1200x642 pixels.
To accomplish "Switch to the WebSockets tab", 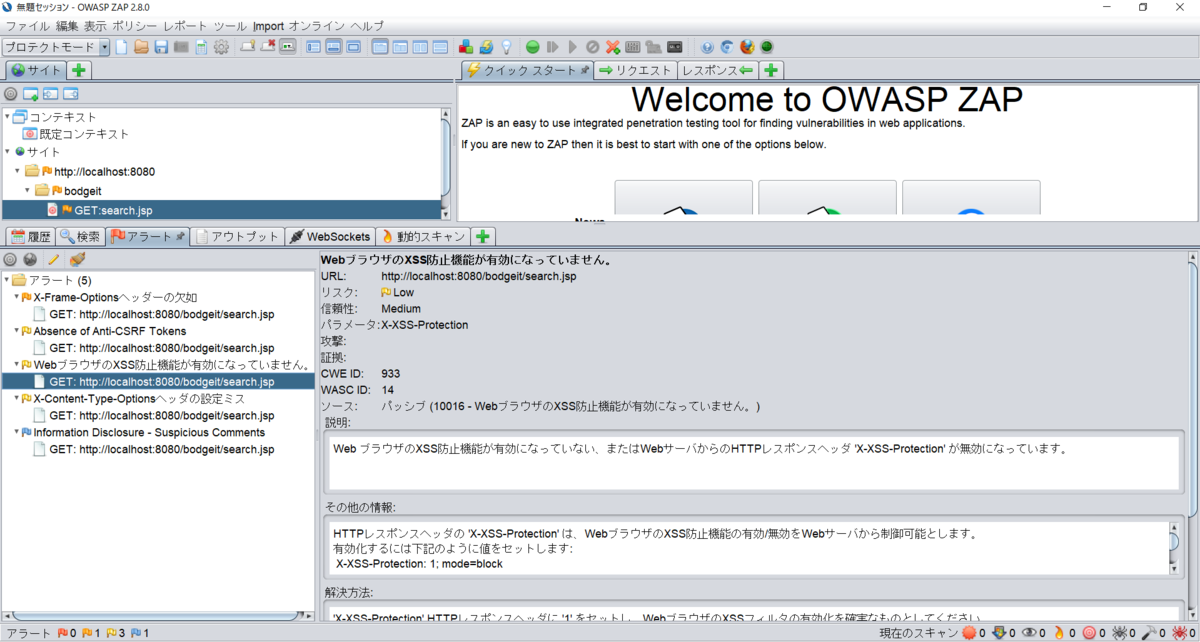I will 330,237.
